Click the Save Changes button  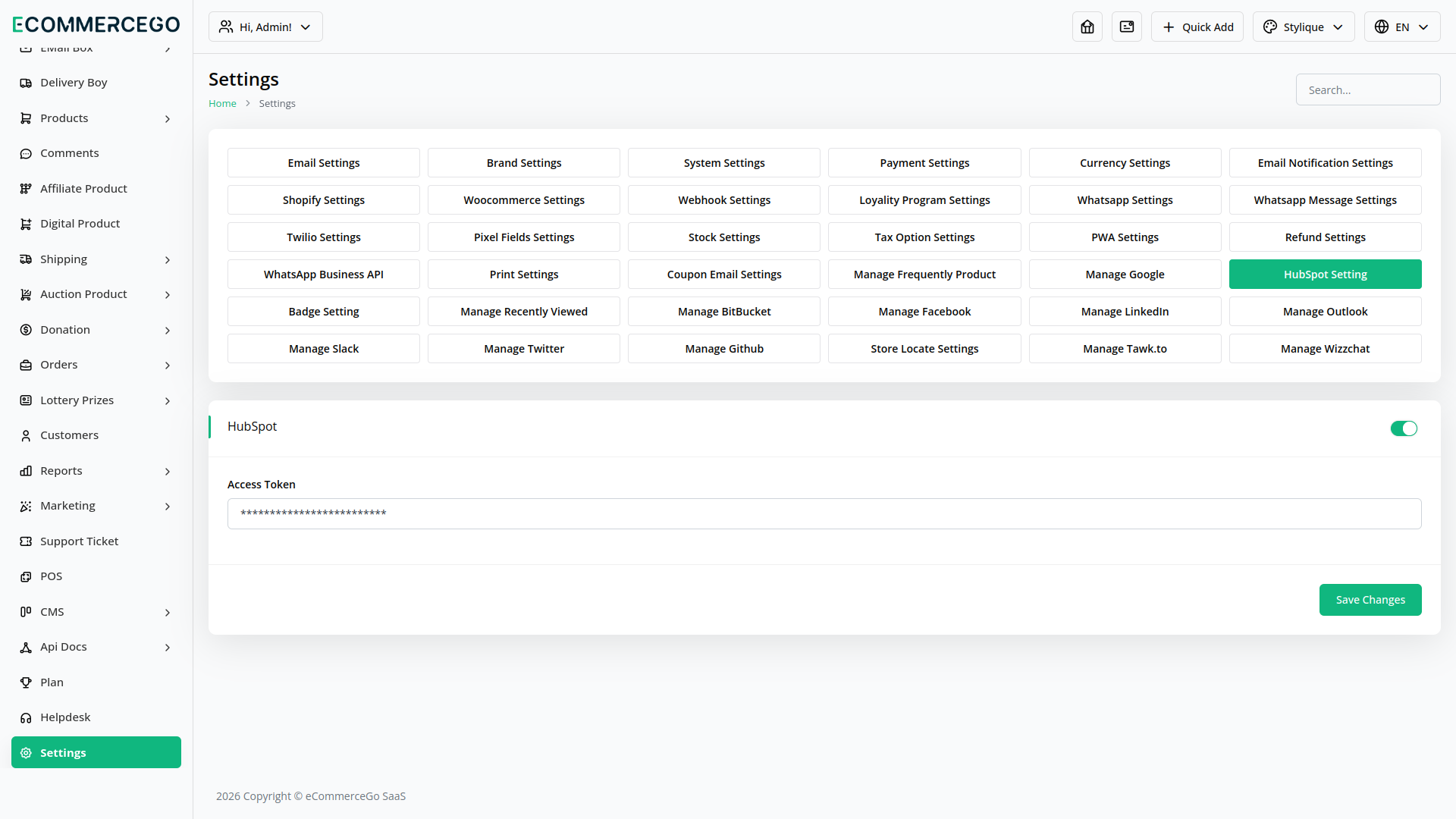[1370, 600]
